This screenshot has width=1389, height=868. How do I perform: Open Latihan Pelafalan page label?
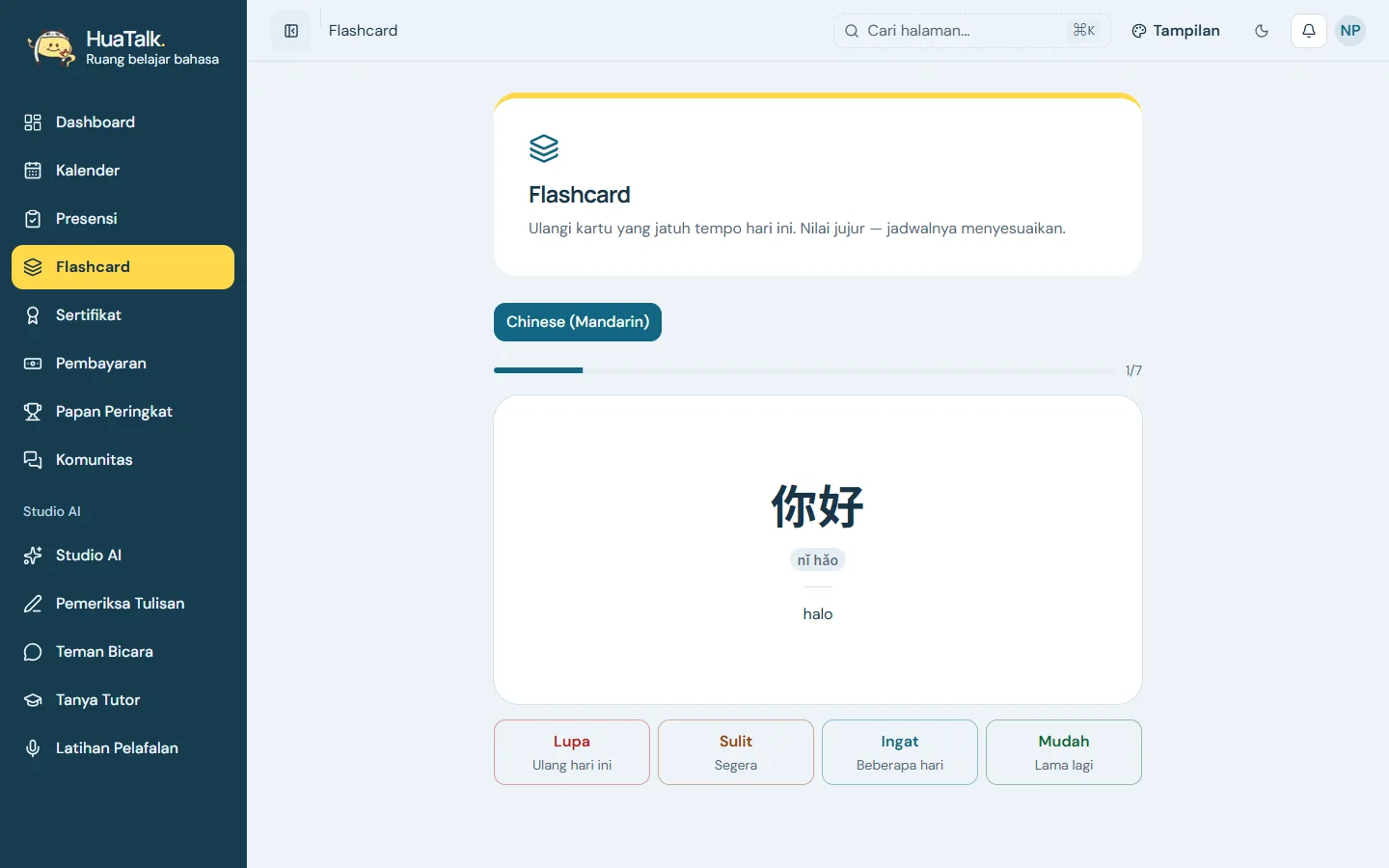click(117, 748)
